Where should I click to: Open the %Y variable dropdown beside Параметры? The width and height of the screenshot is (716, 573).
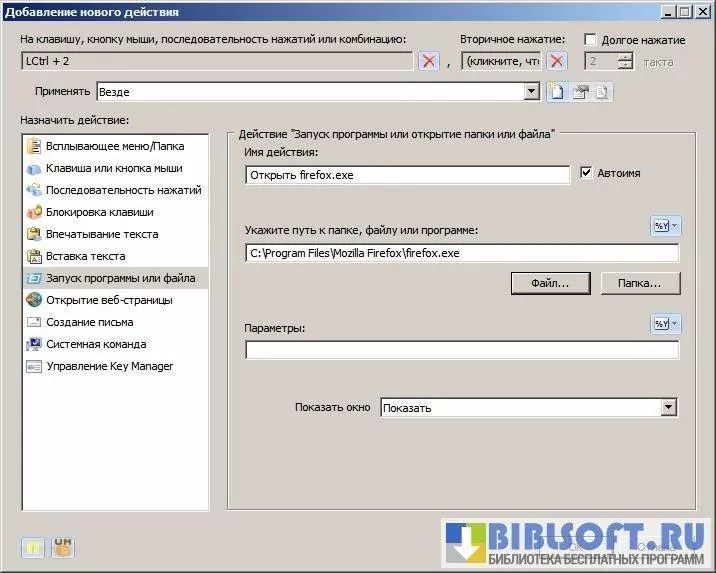click(665, 324)
